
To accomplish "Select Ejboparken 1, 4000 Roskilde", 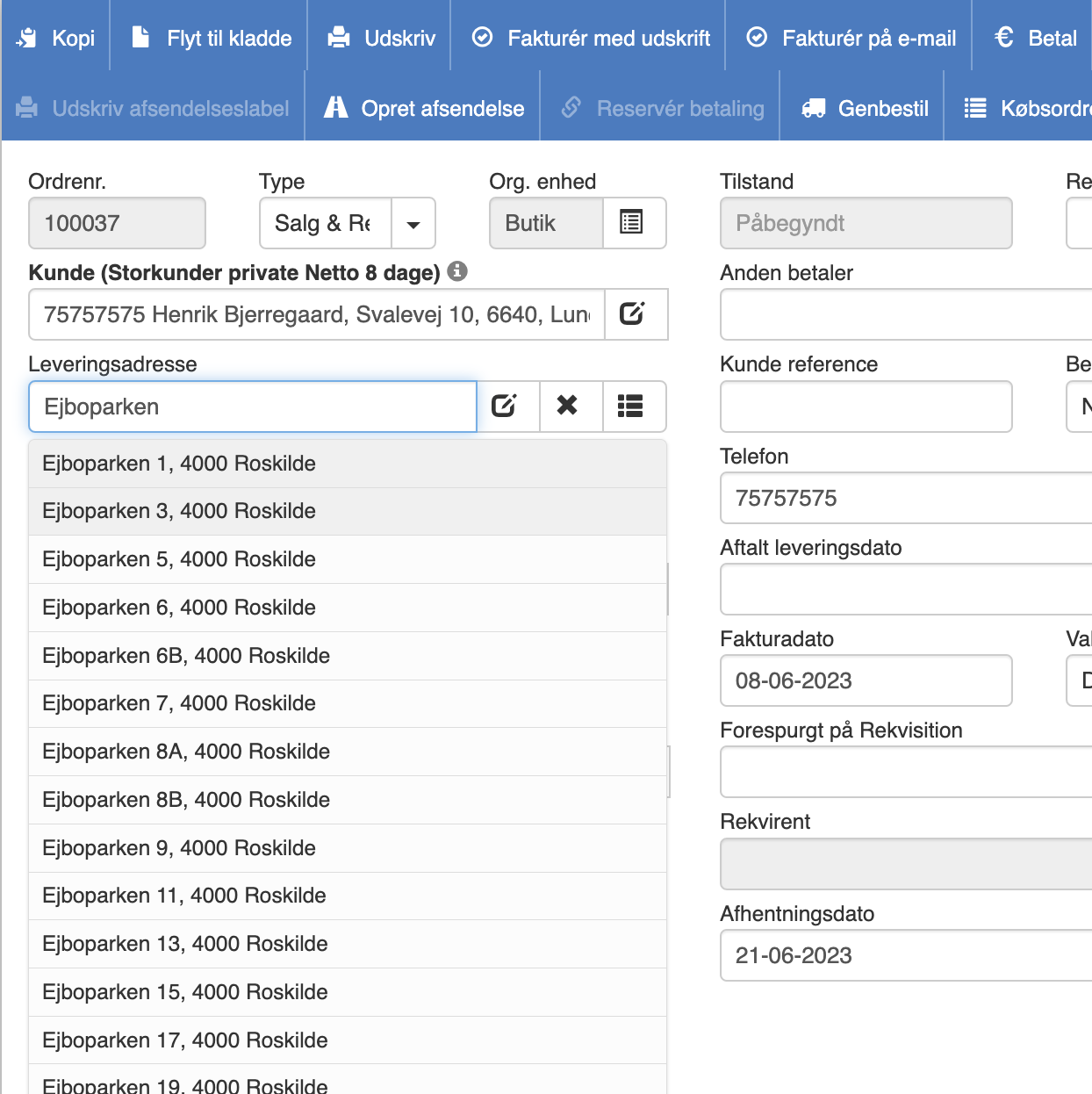I will pyautogui.click(x=348, y=464).
